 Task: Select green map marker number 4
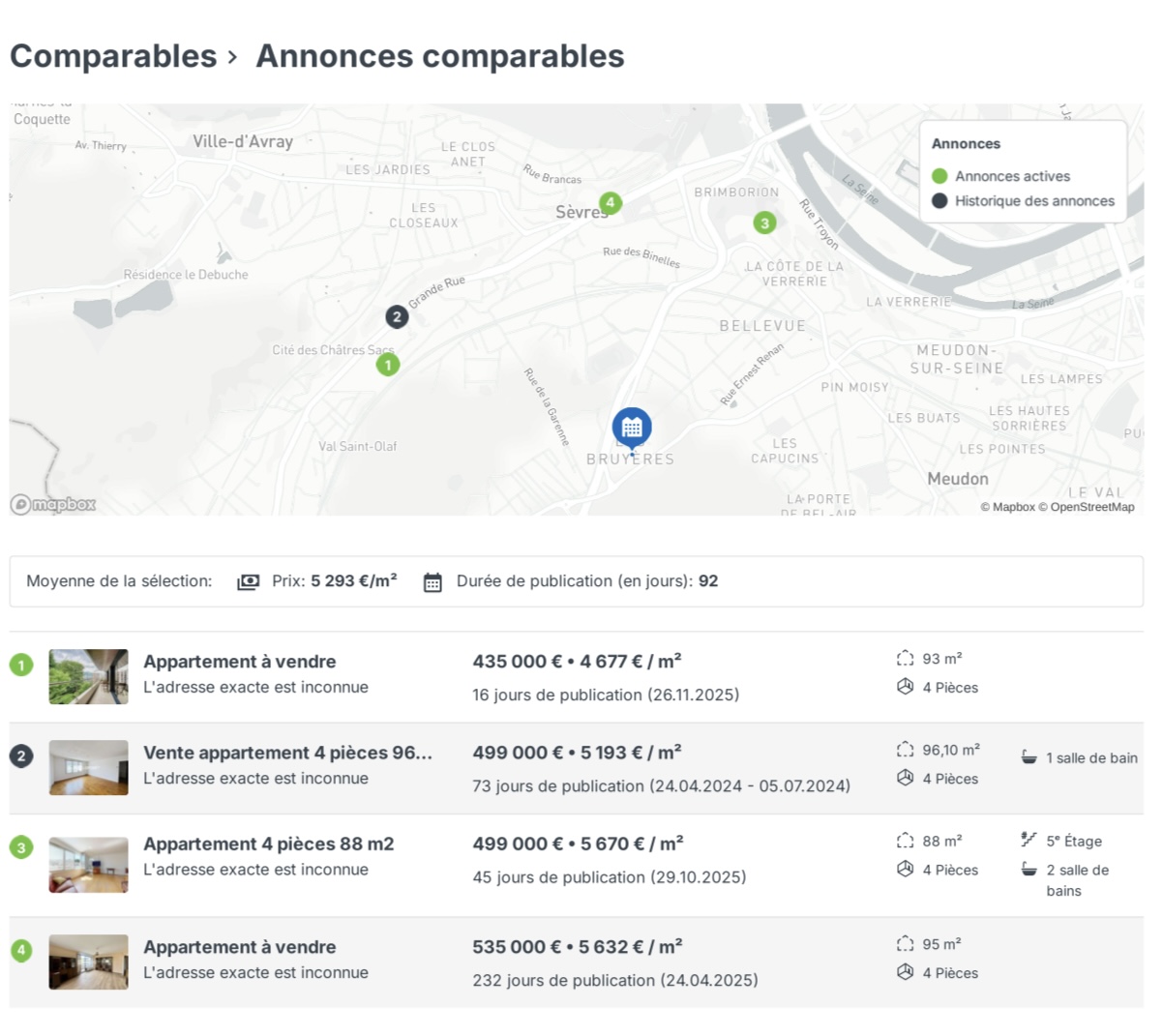coord(610,203)
